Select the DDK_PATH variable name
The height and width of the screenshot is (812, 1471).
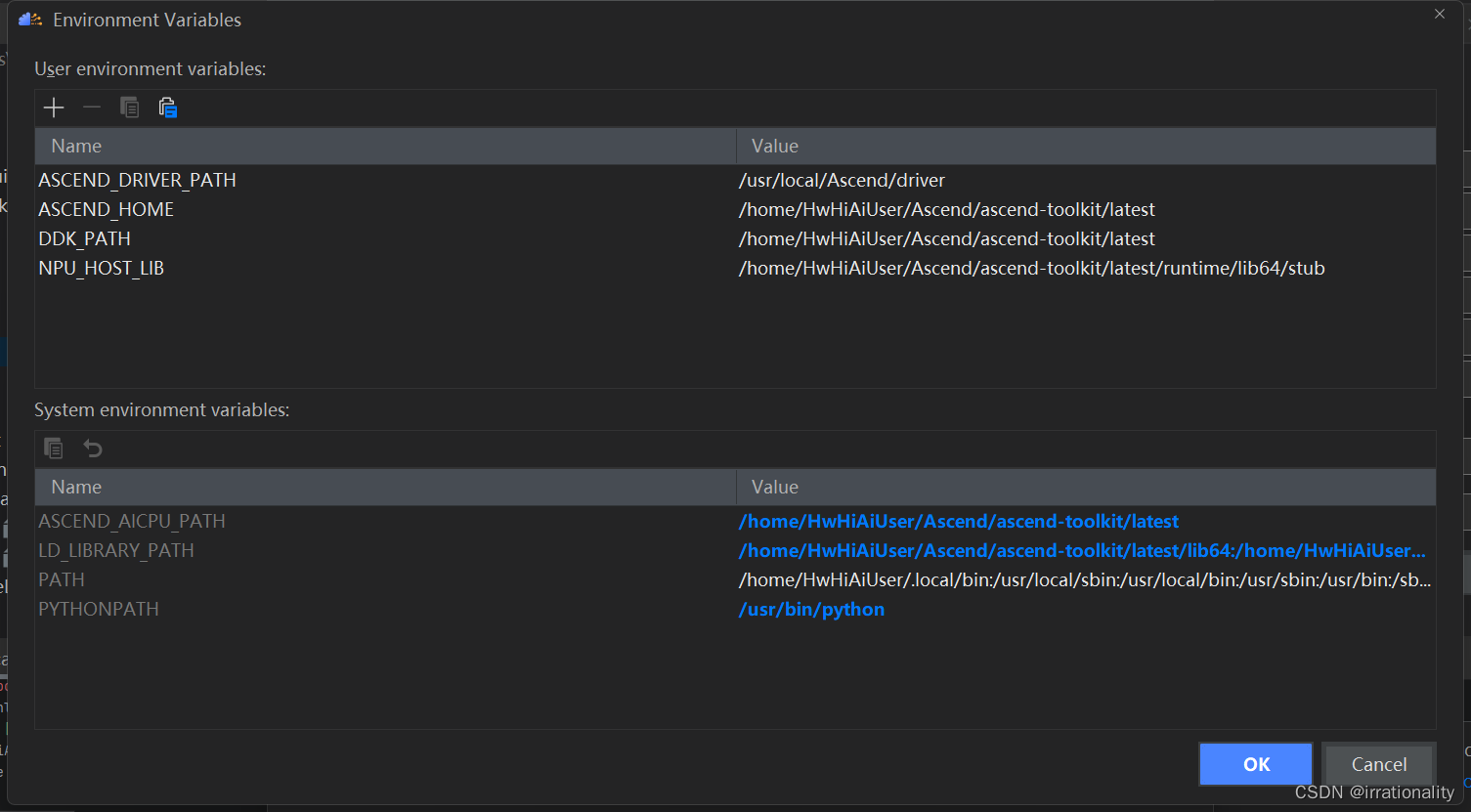[84, 238]
